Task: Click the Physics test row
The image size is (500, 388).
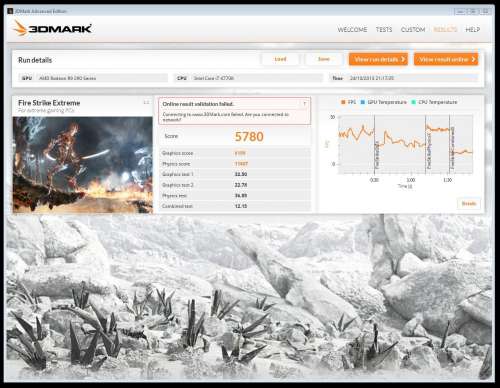Action: (x=235, y=196)
